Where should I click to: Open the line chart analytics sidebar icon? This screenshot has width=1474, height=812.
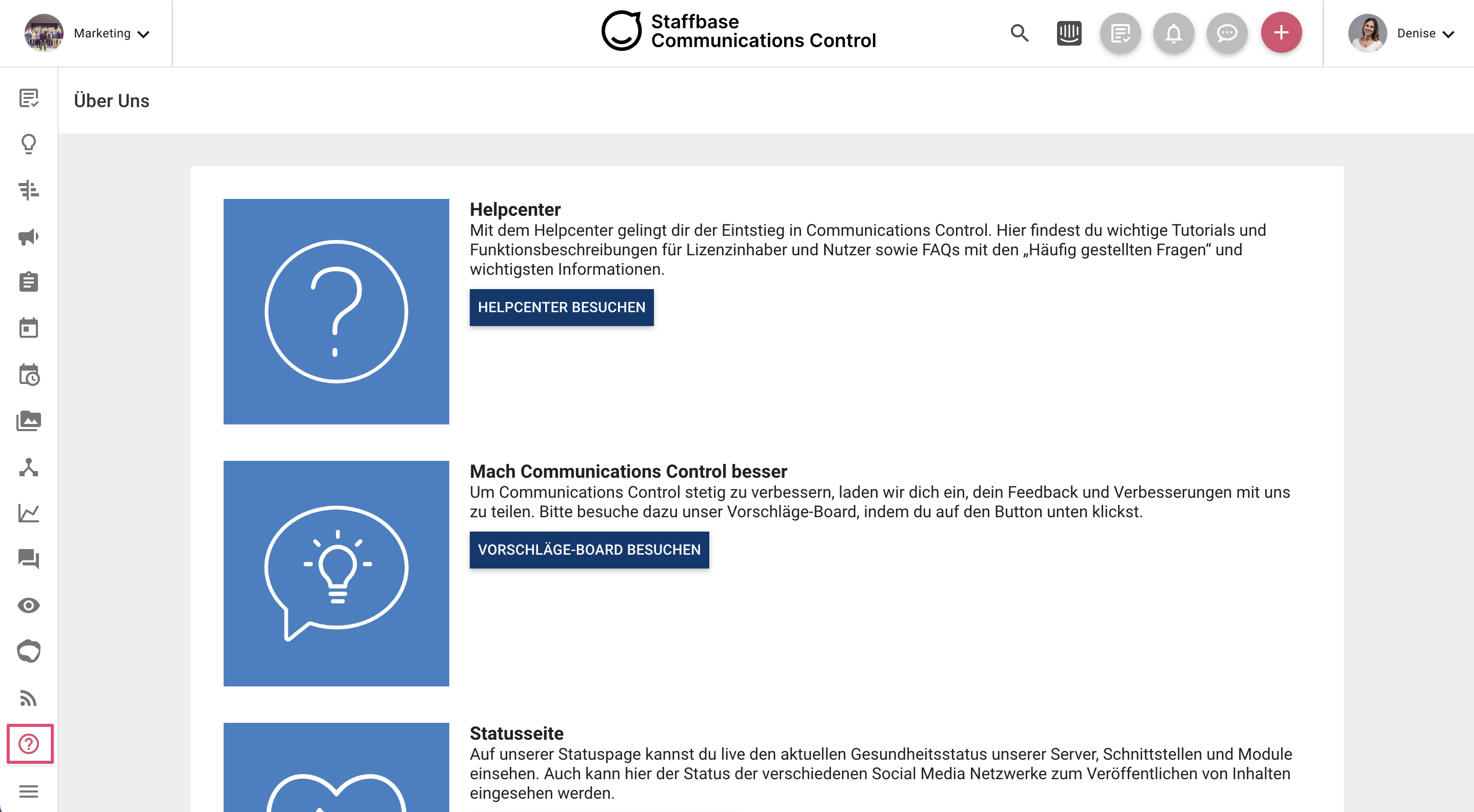tap(29, 513)
